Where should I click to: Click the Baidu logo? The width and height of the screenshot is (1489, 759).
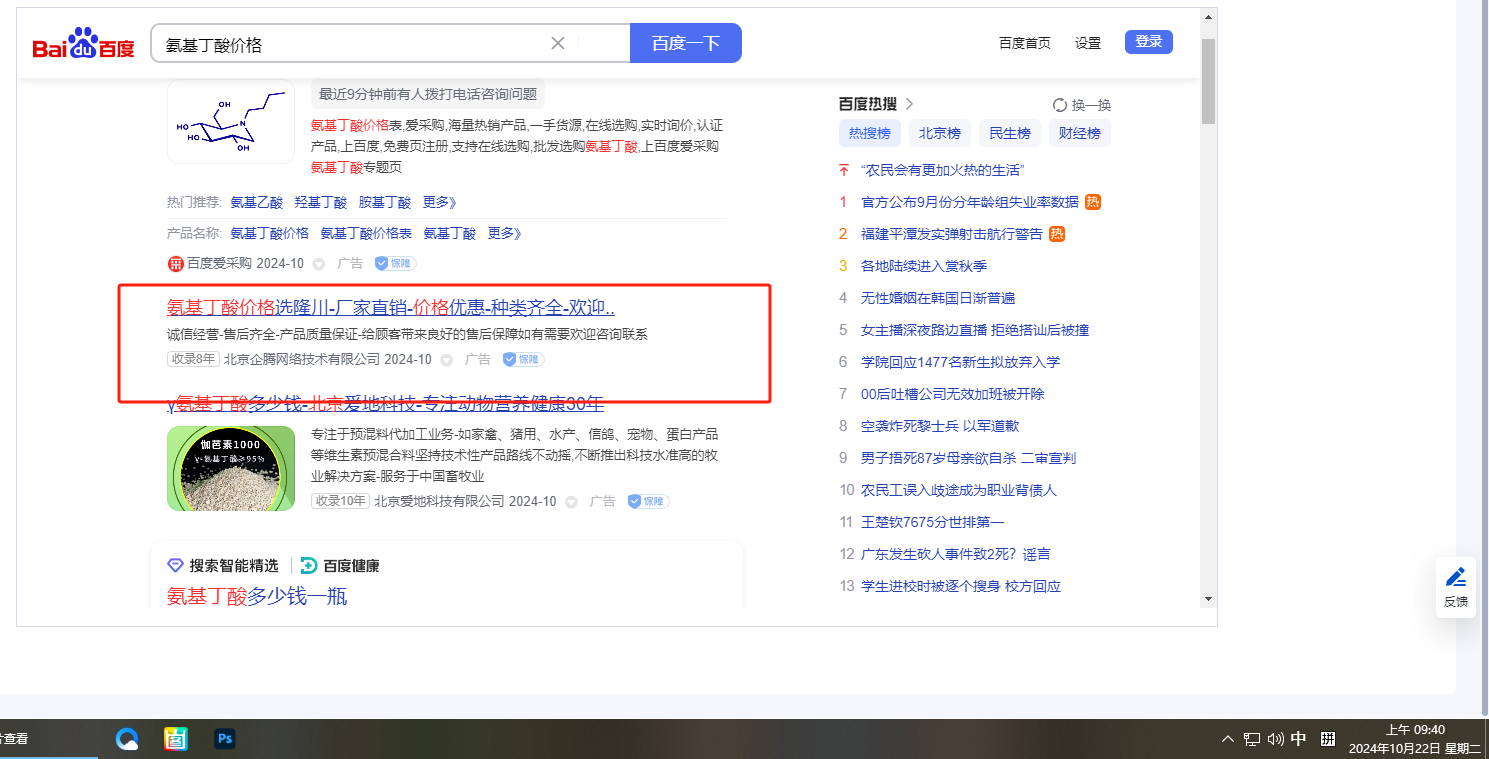pyautogui.click(x=83, y=45)
